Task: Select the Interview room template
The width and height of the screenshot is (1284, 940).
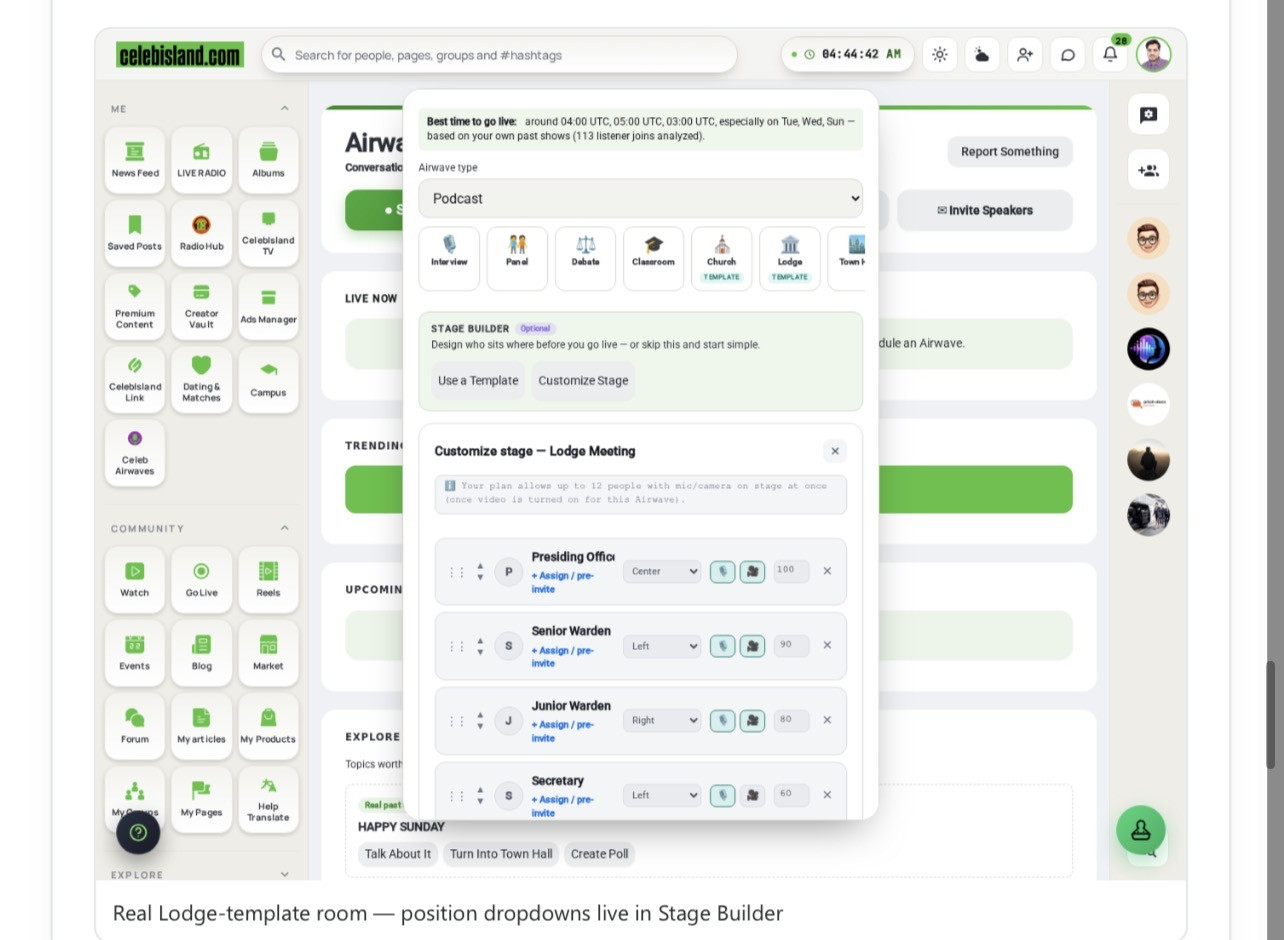Action: pyautogui.click(x=449, y=258)
